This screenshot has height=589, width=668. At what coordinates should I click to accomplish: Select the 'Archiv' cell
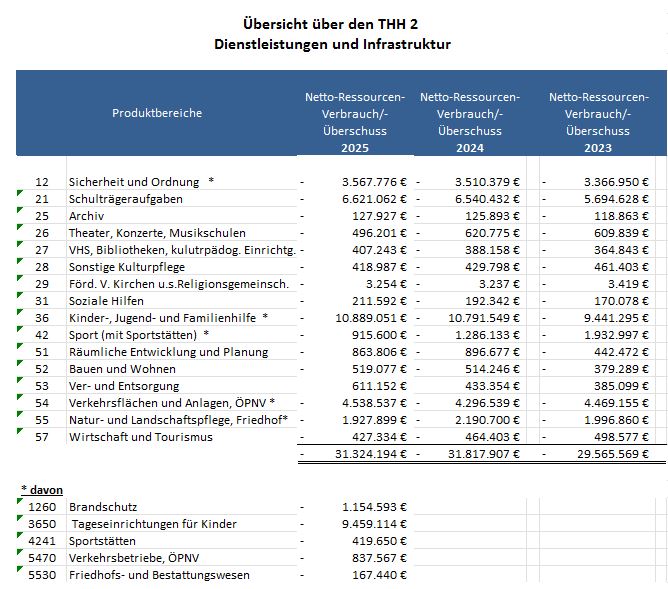pyautogui.click(x=85, y=216)
